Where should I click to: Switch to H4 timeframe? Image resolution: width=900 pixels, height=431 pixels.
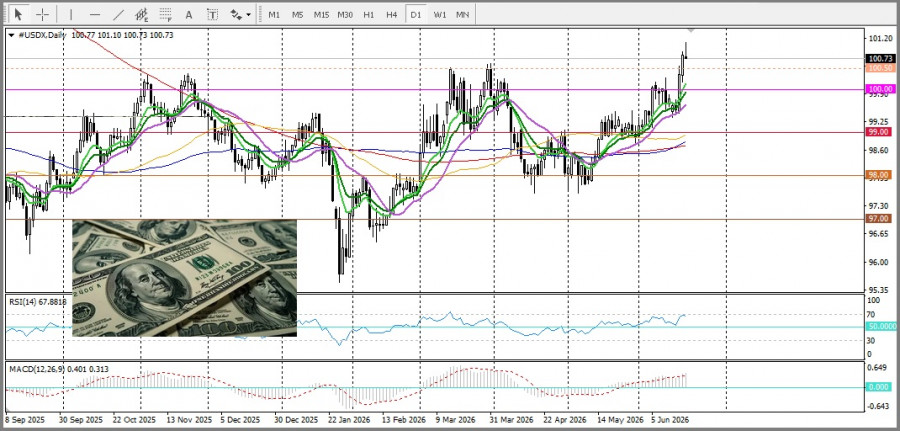391,14
